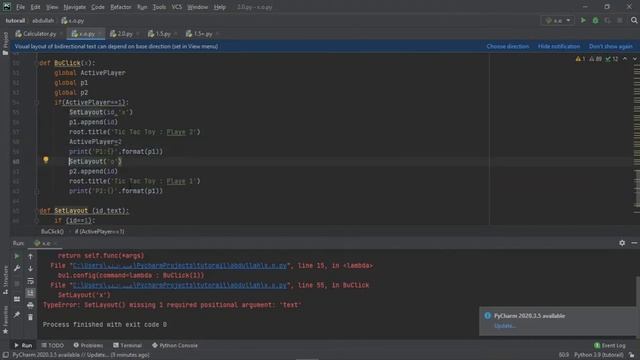This screenshot has width=640, height=360.
Task: Toggle tool window bars in status corner
Action: [5, 355]
